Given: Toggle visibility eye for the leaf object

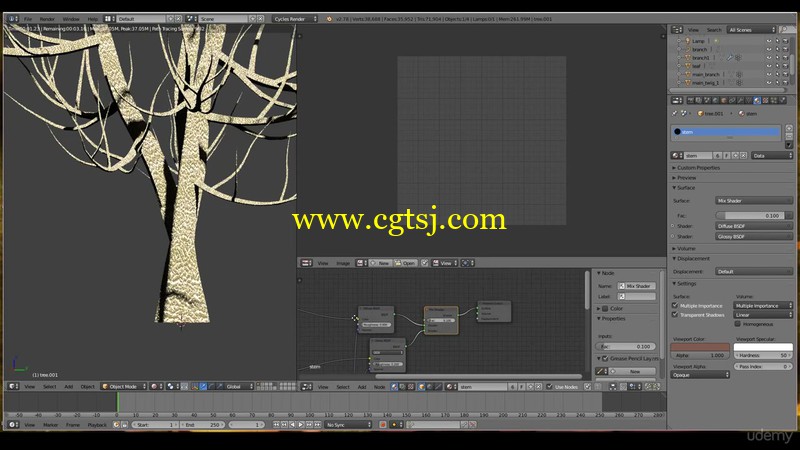Looking at the screenshot, I should pyautogui.click(x=768, y=66).
